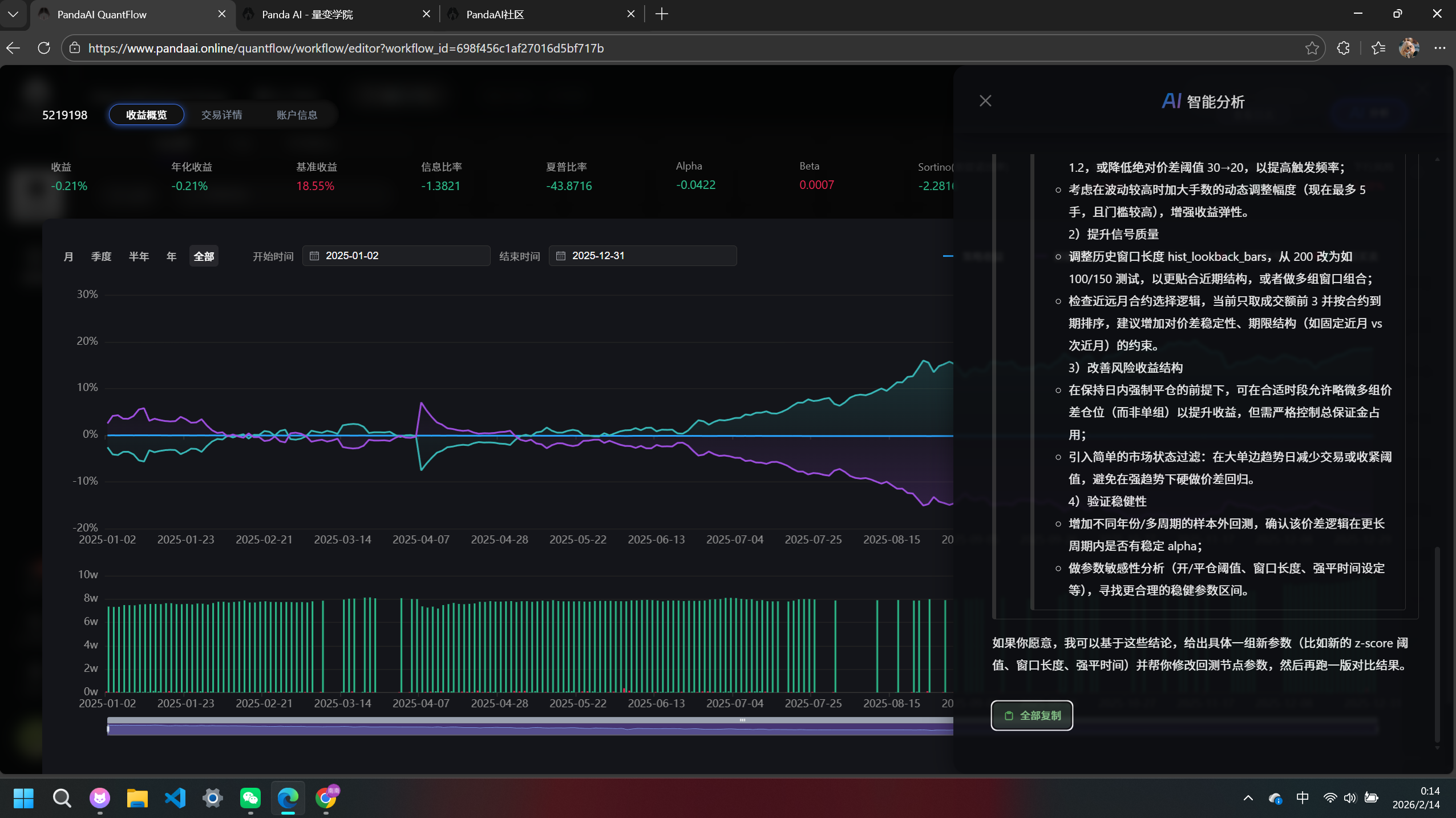Open Google Chrome from the taskbar
This screenshot has width=1456, height=818.
(x=326, y=798)
